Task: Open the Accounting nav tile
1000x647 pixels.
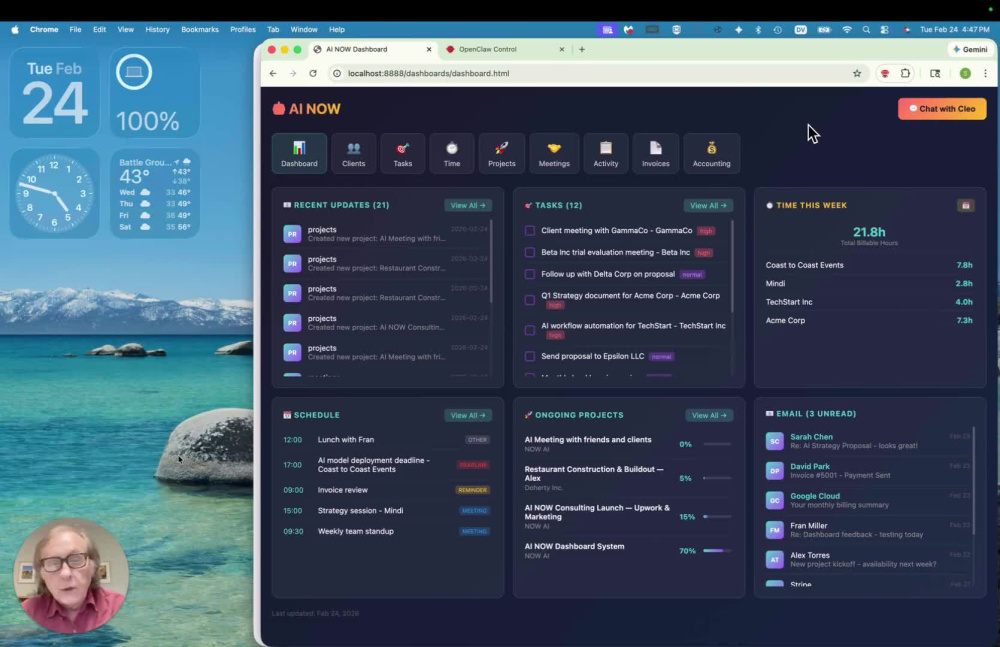Action: click(x=711, y=153)
